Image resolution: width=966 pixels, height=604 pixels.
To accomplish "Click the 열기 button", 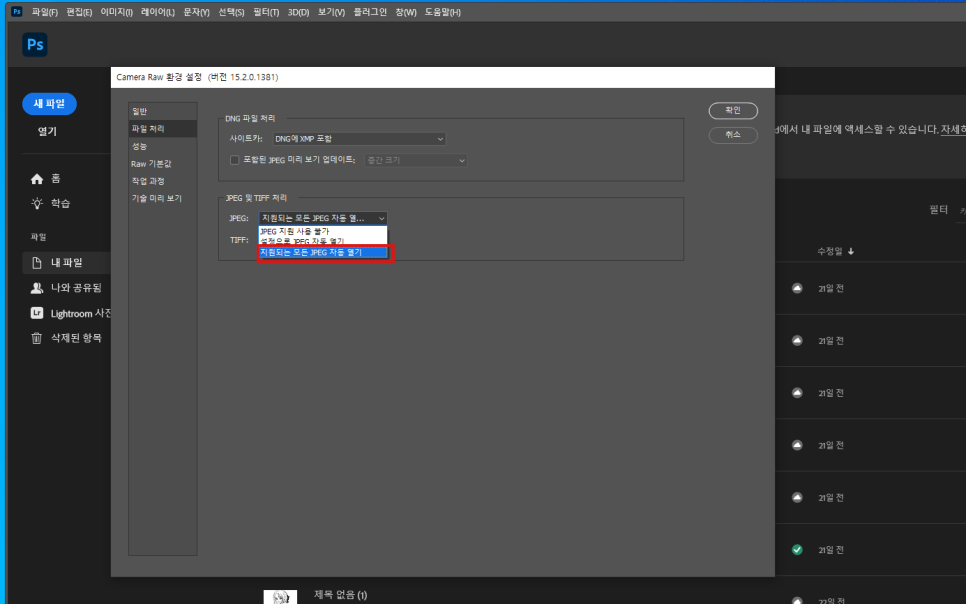I will [47, 131].
